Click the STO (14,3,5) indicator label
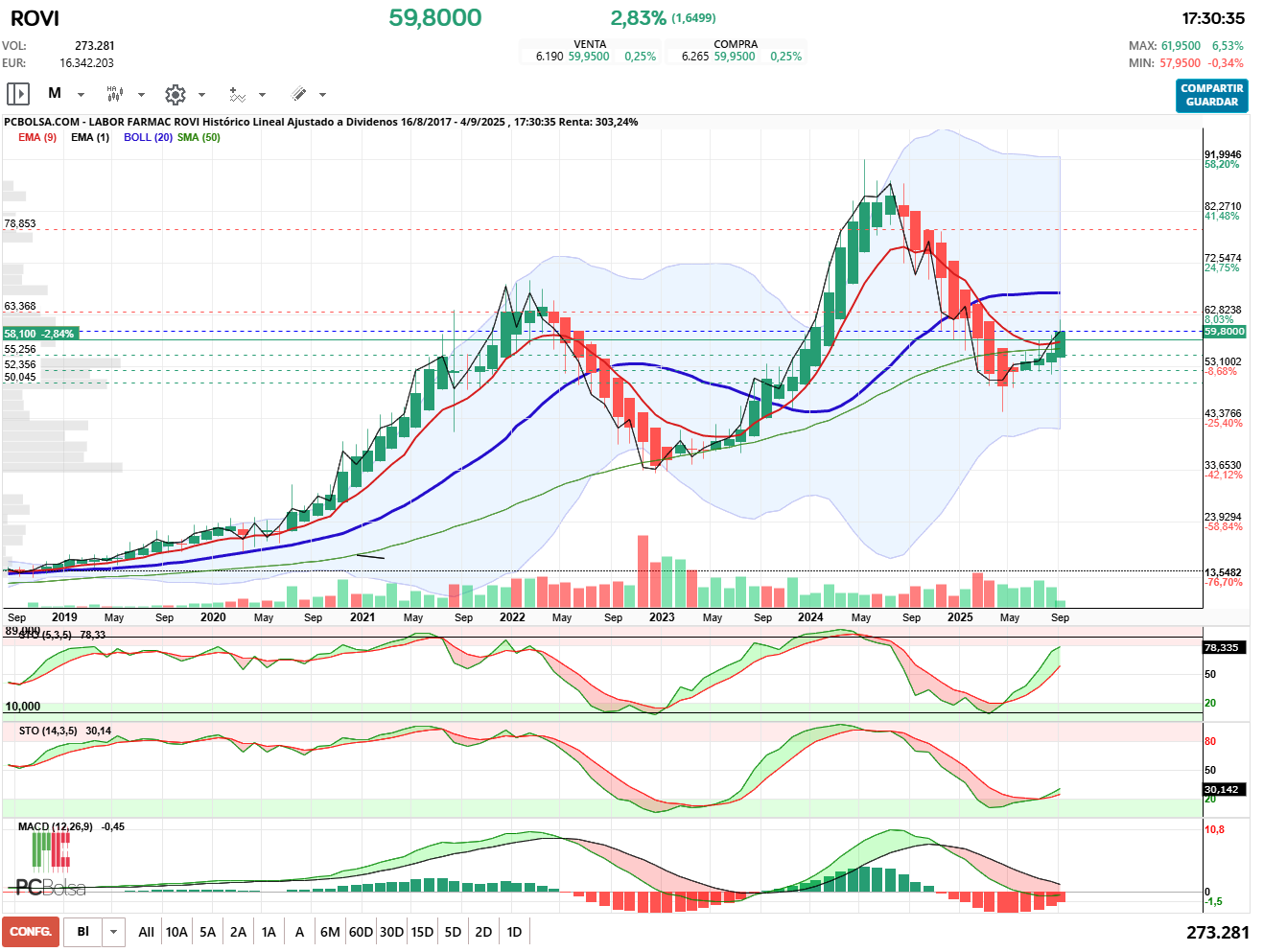The height and width of the screenshot is (952, 1263). (x=48, y=731)
